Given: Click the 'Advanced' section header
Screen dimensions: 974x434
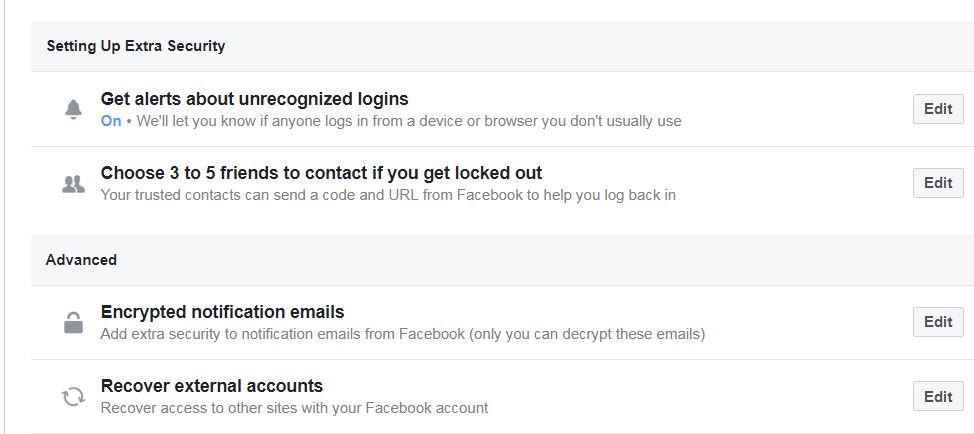Looking at the screenshot, I should (81, 260).
